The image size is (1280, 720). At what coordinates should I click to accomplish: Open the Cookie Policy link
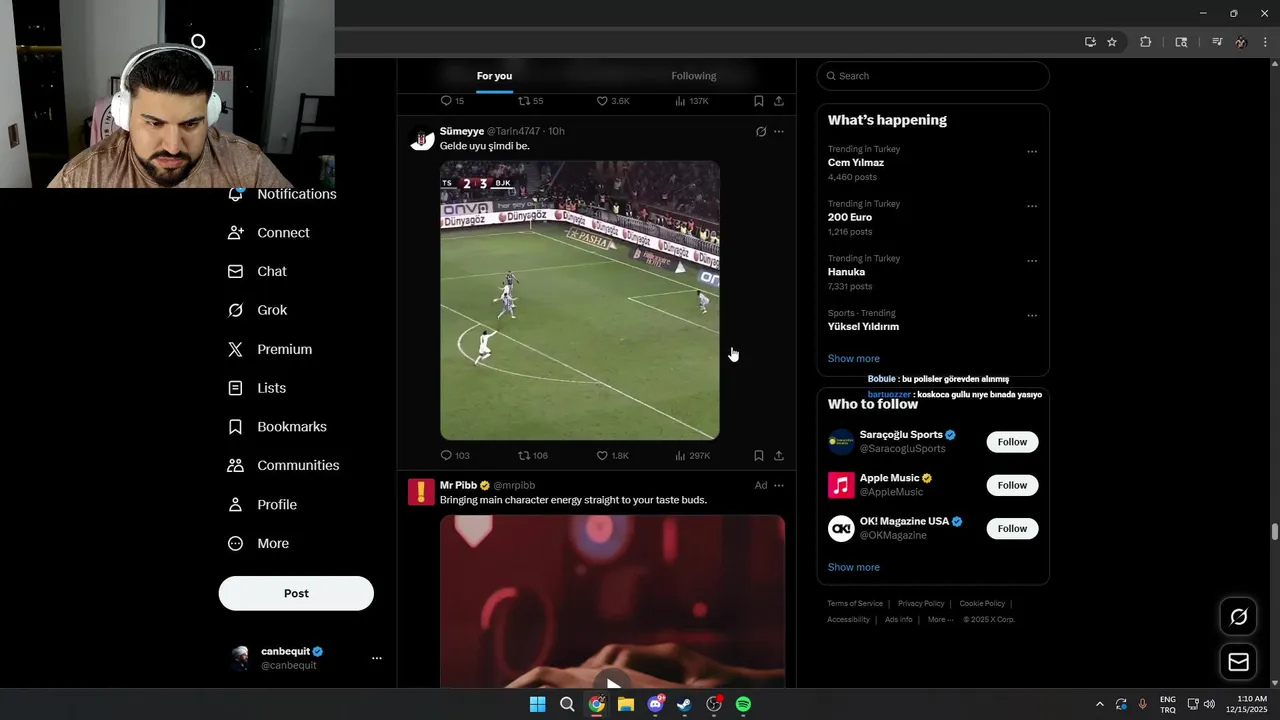click(982, 604)
